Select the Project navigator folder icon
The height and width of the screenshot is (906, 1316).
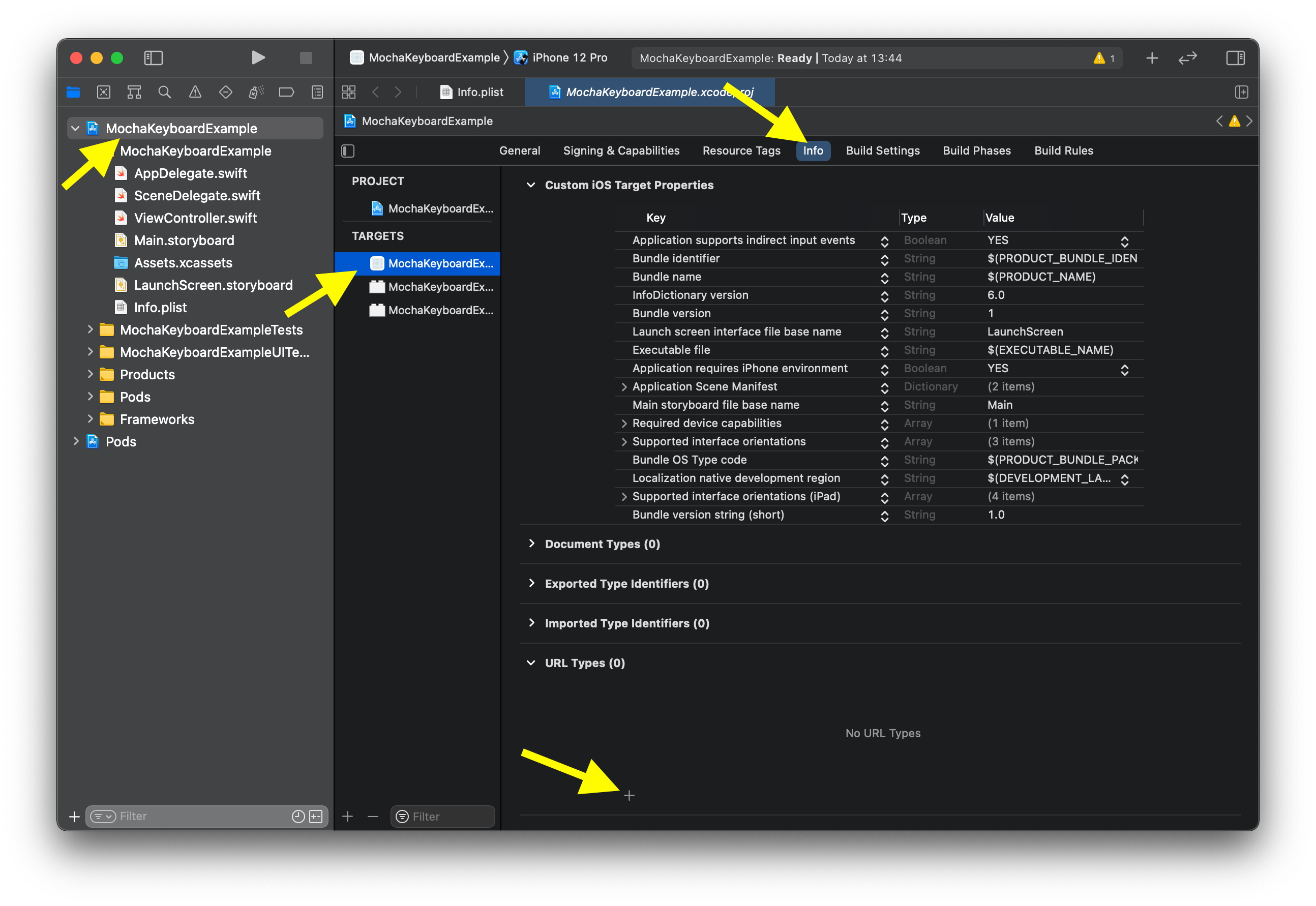73,92
